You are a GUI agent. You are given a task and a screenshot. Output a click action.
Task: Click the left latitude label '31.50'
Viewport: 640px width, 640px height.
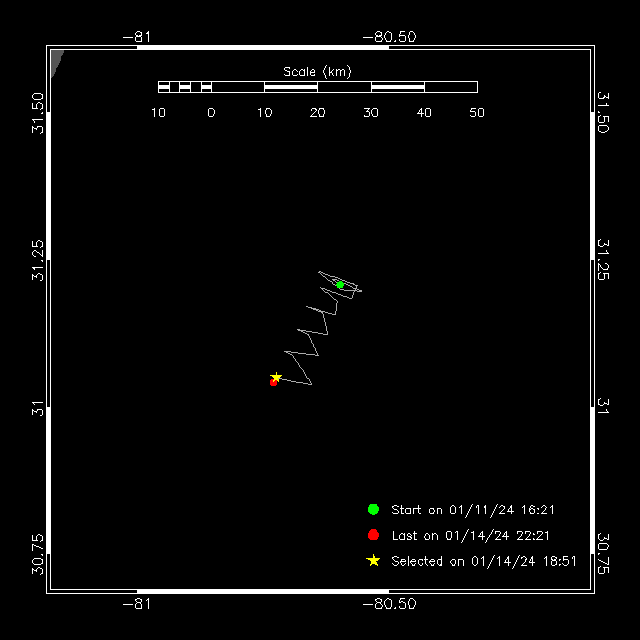[38, 113]
